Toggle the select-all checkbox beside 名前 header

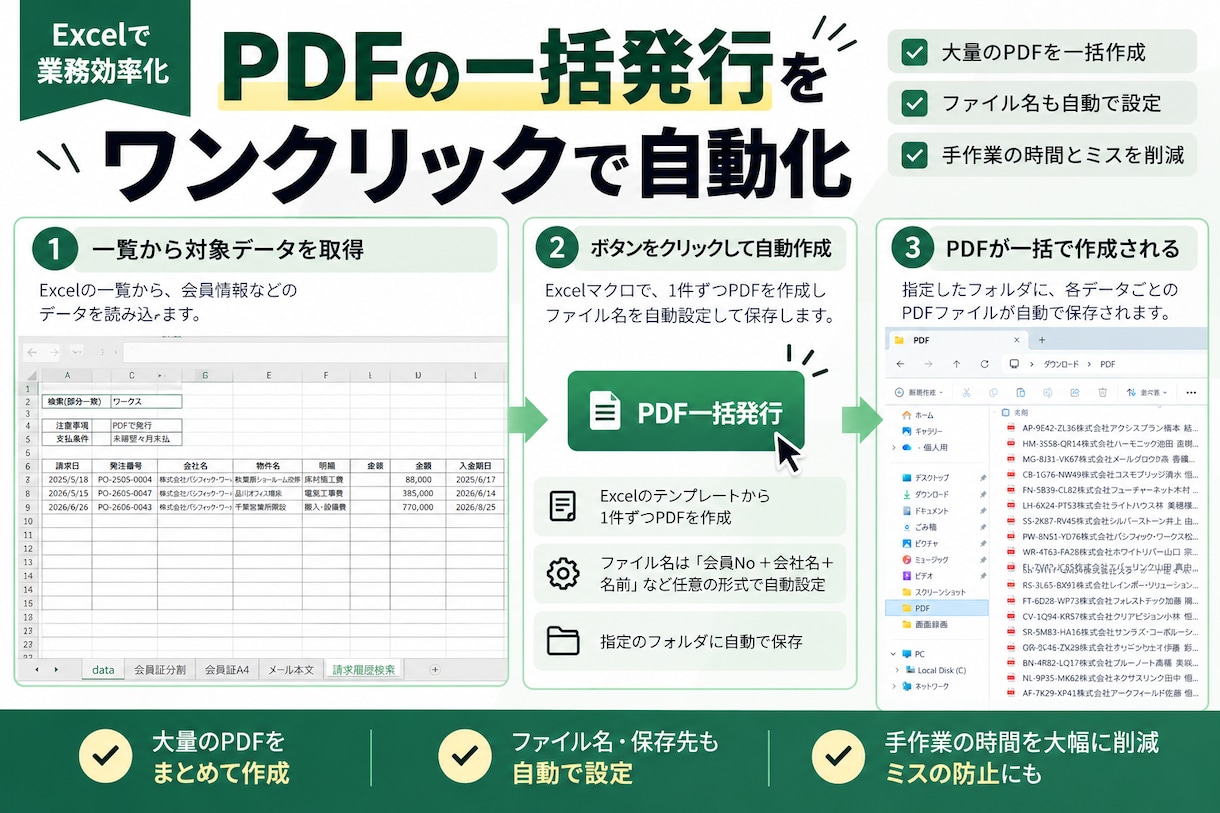[1005, 411]
